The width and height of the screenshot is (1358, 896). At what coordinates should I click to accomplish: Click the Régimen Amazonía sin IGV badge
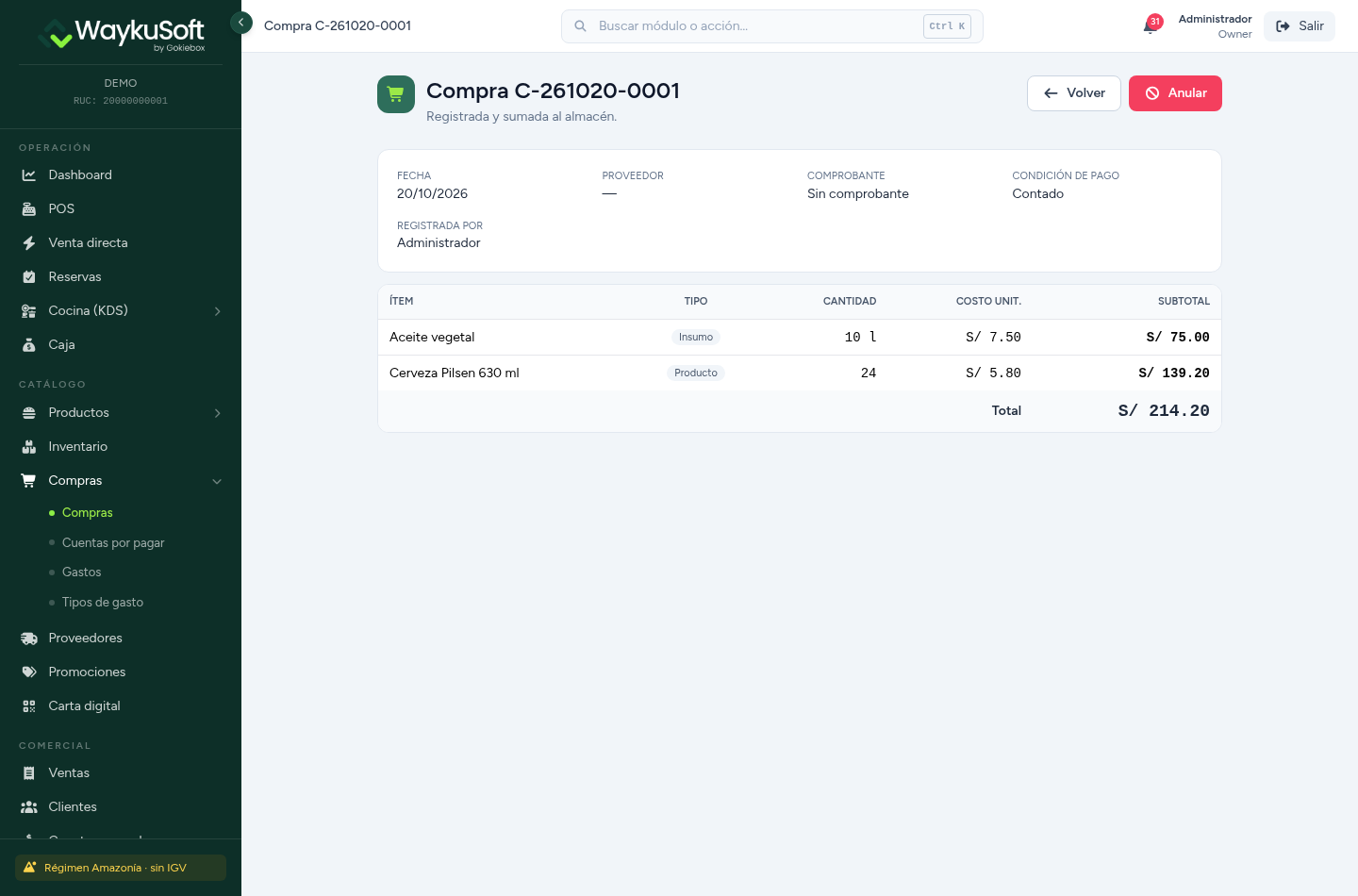pyautogui.click(x=121, y=868)
